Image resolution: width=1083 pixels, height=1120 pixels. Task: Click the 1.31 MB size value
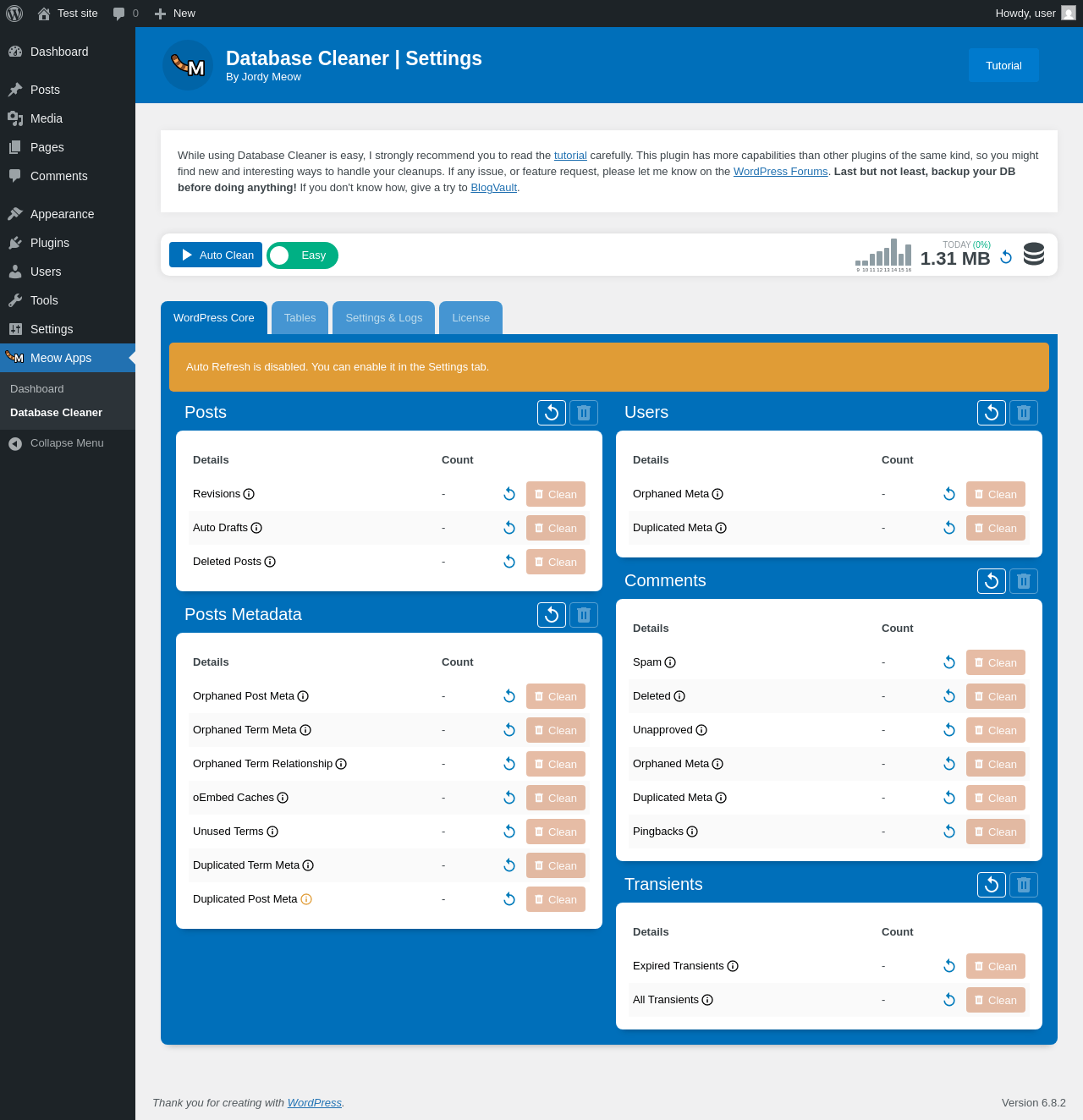[955, 259]
